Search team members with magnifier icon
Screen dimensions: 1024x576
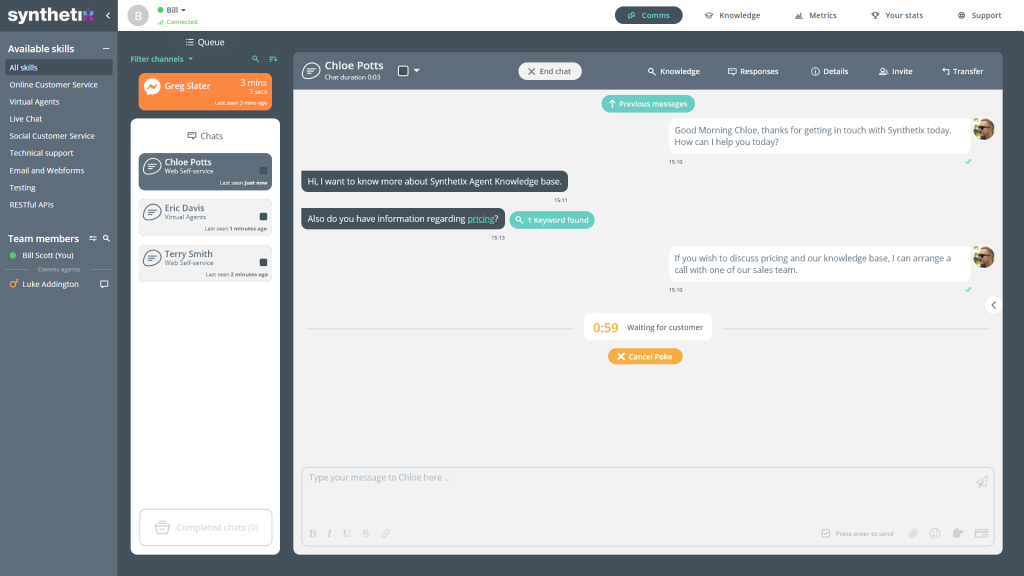[106, 239]
